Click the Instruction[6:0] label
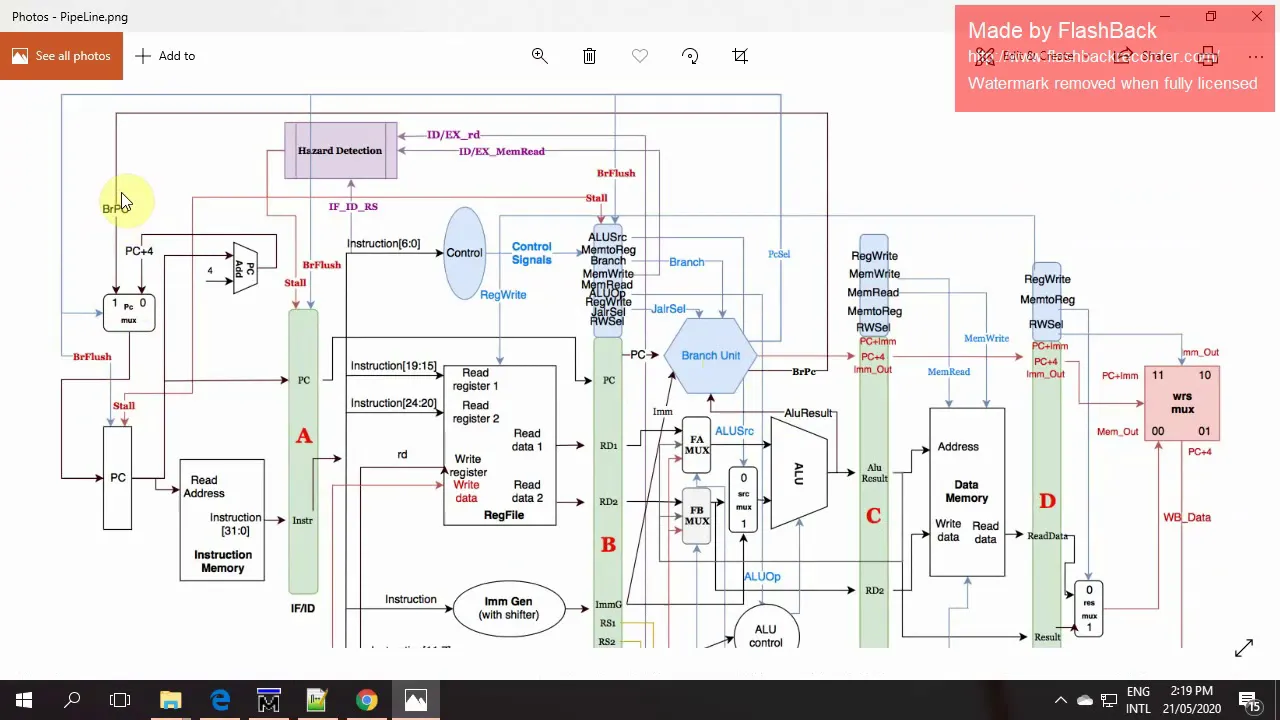Image resolution: width=1280 pixels, height=720 pixels. click(383, 243)
